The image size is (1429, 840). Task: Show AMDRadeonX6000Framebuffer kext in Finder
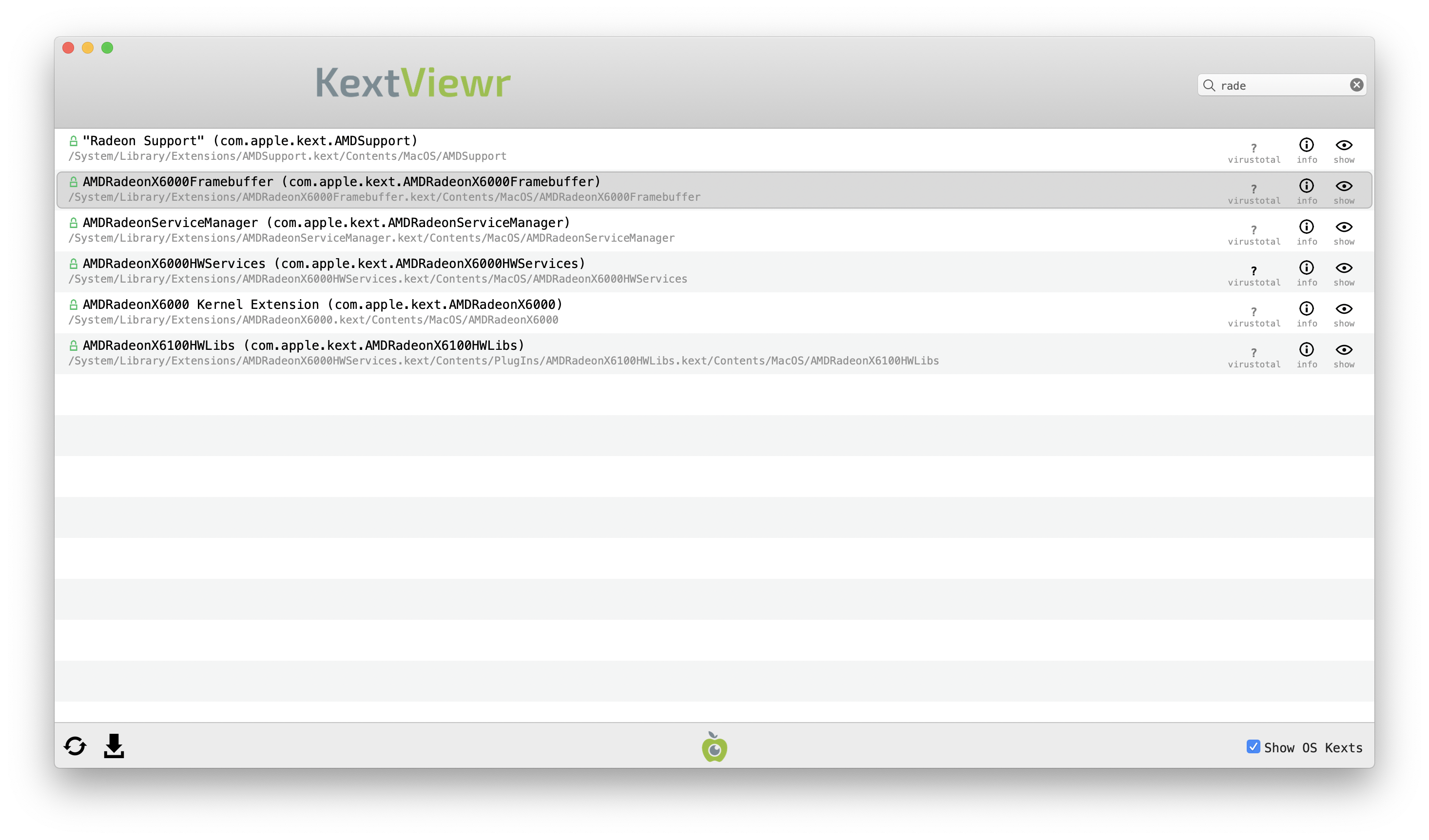pyautogui.click(x=1344, y=186)
